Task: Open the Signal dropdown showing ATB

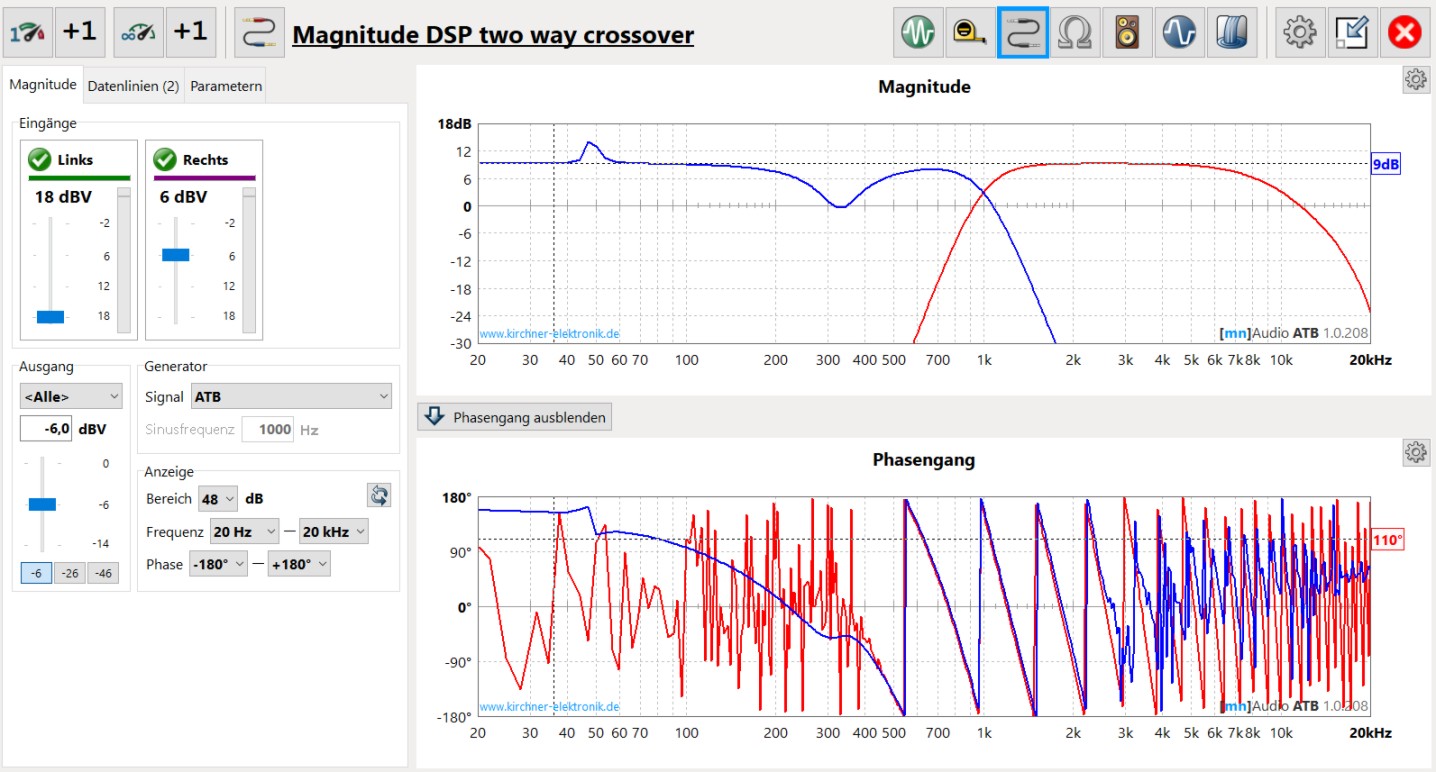Action: [290, 395]
